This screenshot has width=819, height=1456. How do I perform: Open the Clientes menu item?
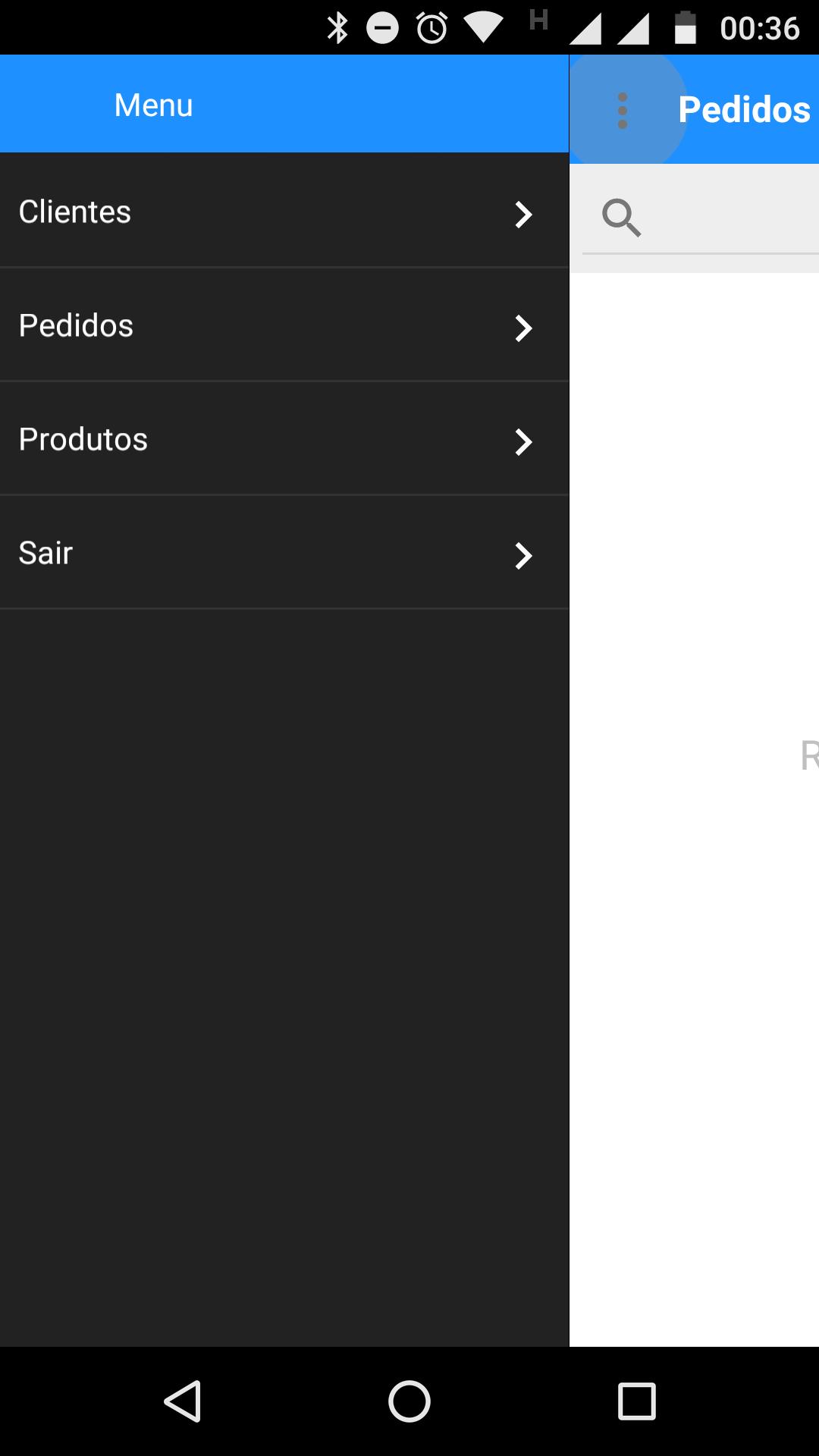click(284, 210)
